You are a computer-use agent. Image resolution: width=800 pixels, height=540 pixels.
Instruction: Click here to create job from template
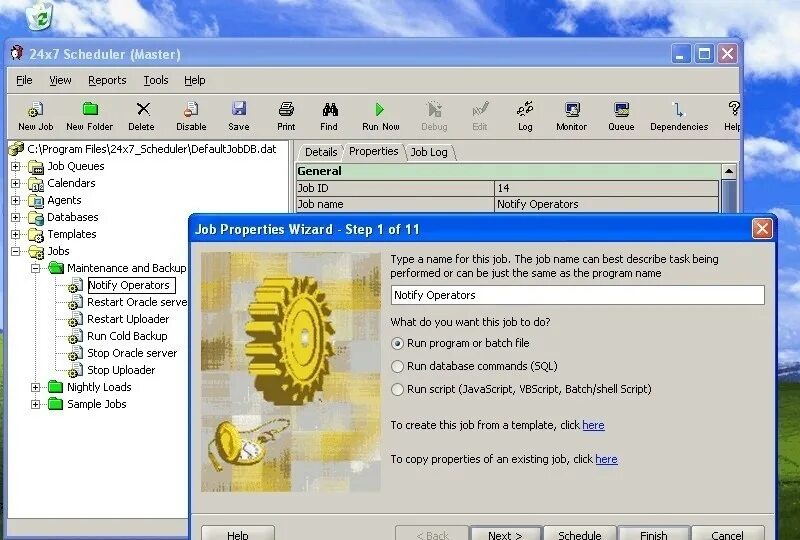click(593, 425)
